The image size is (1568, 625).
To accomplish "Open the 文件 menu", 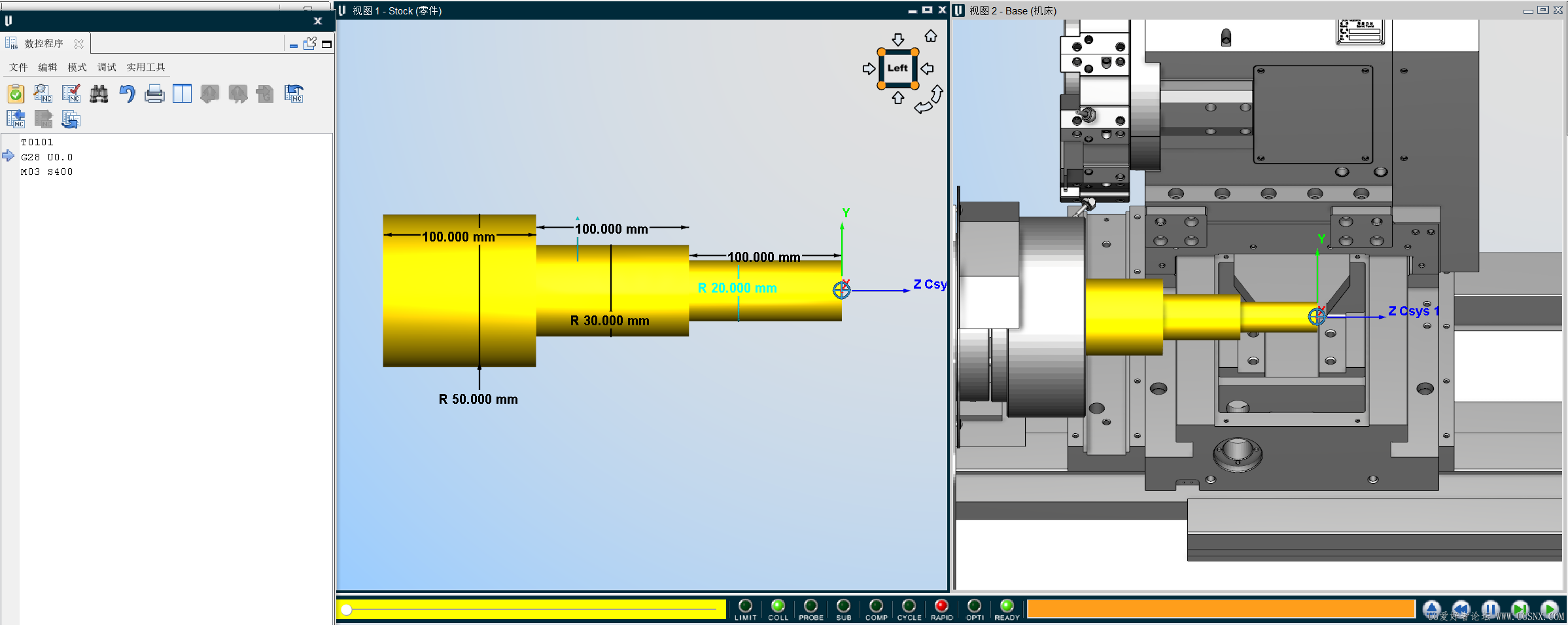I will coord(18,67).
